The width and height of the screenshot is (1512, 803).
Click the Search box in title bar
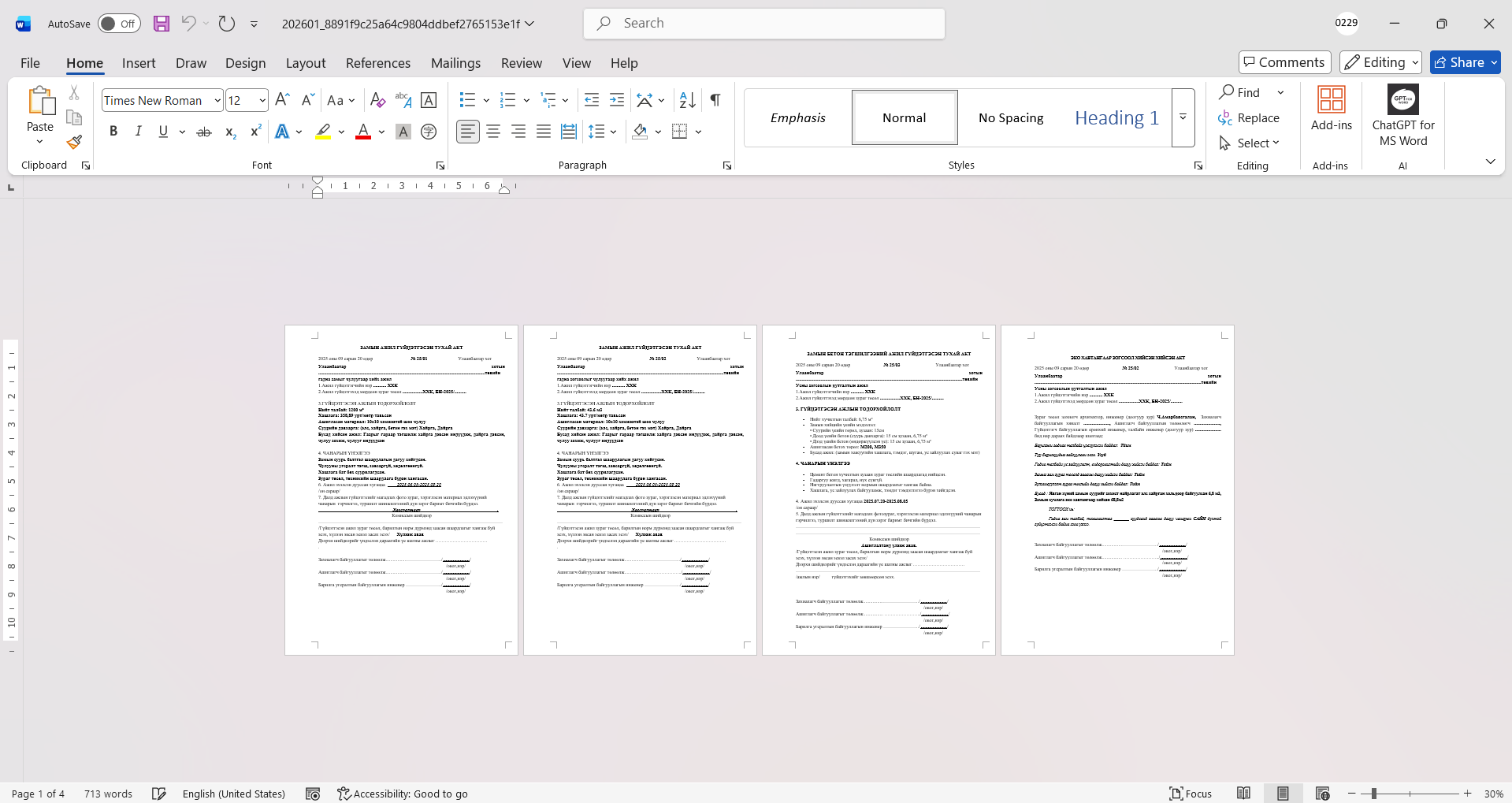pos(764,24)
